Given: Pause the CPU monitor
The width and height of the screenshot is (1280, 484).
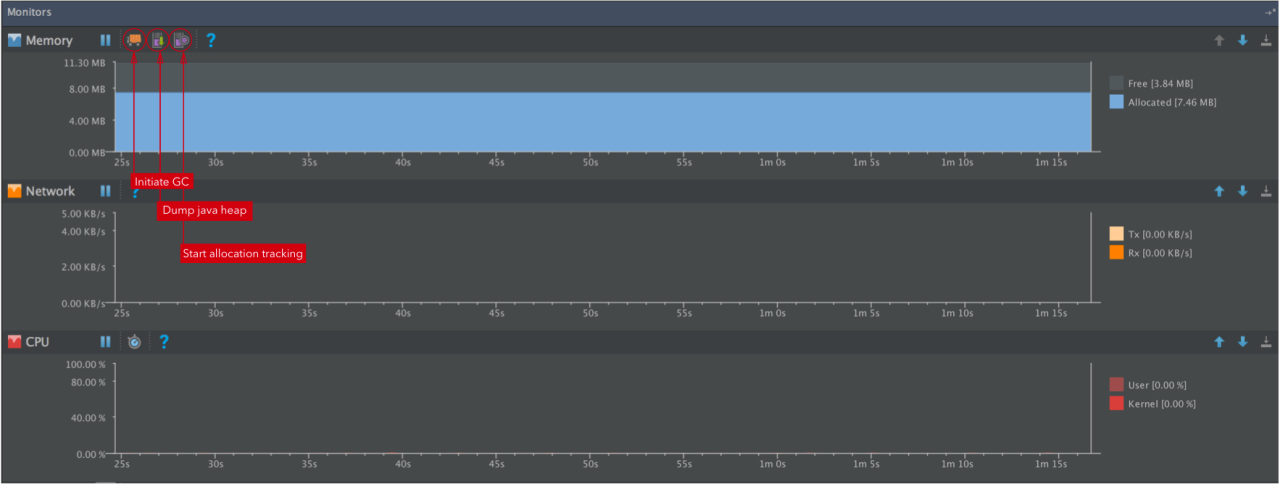Looking at the screenshot, I should 105,342.
